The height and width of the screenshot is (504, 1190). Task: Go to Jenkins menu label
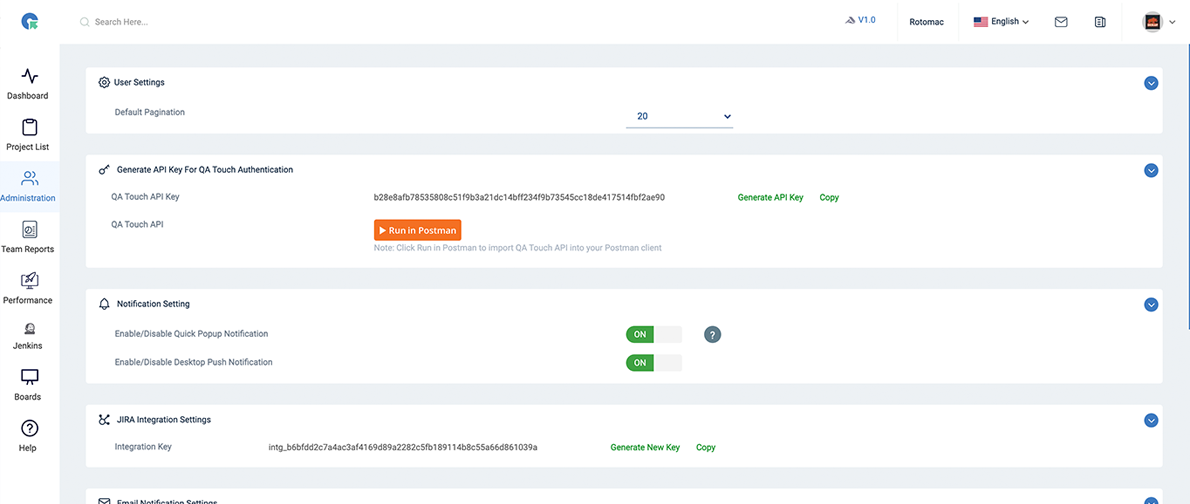[28, 345]
